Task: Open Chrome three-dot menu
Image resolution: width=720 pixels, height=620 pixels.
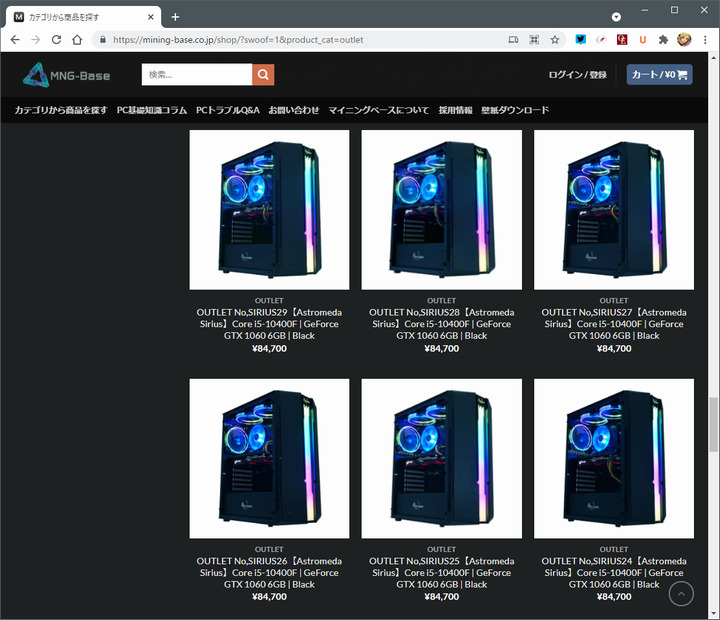Action: pos(705,40)
